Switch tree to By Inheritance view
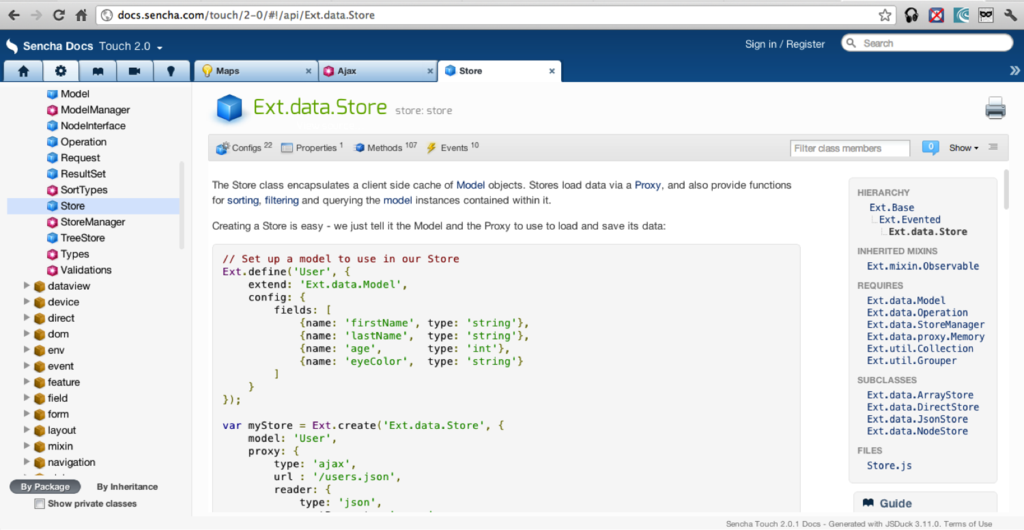 coord(127,486)
